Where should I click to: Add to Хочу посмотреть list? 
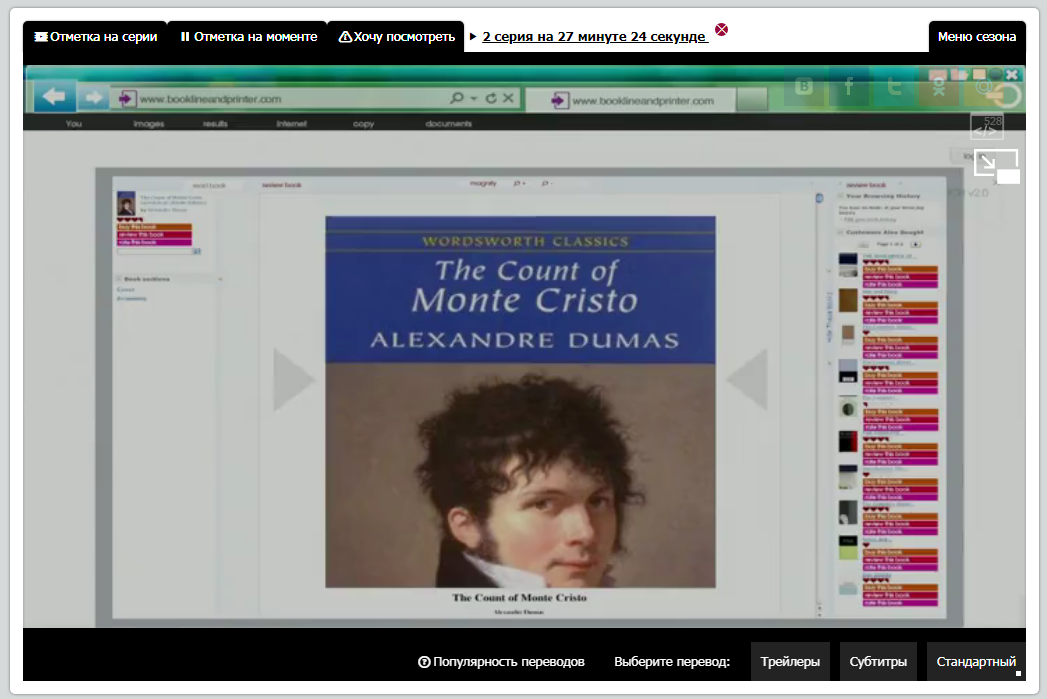pos(397,37)
